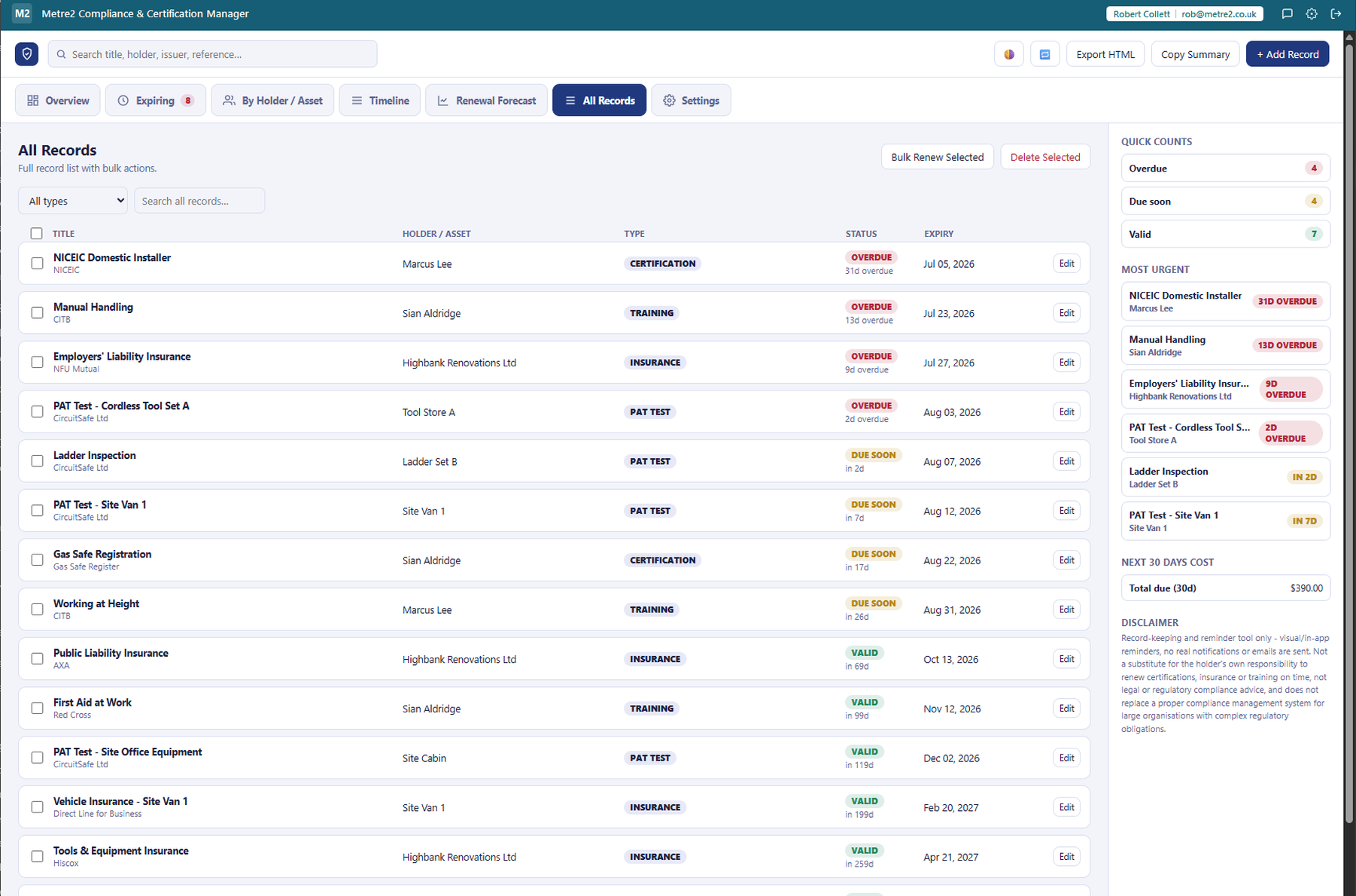Open the chat messages icon in header
The height and width of the screenshot is (896, 1356).
pyautogui.click(x=1288, y=14)
